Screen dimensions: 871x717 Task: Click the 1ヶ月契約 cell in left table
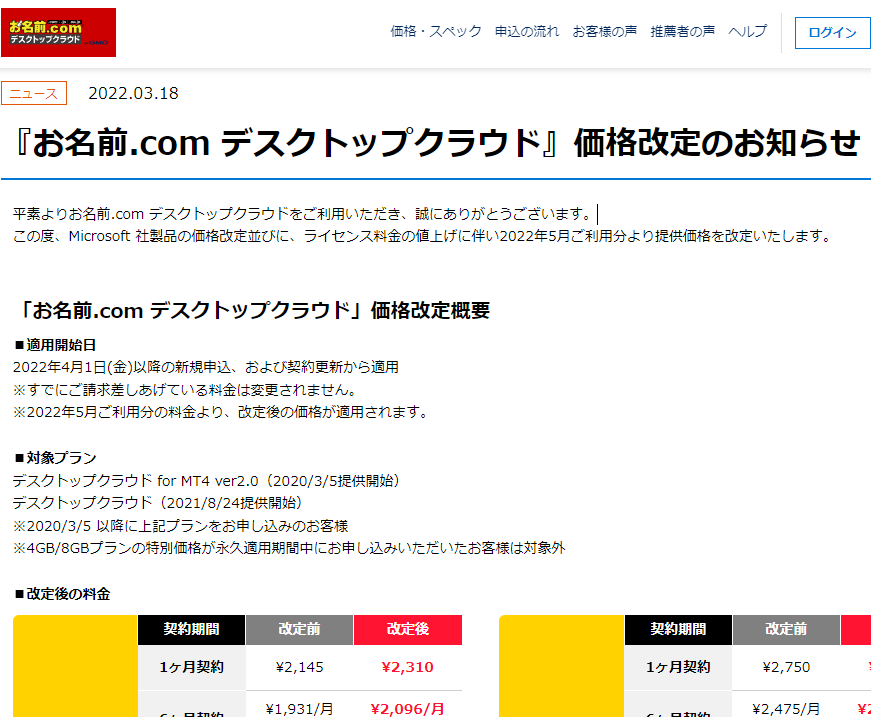point(191,667)
